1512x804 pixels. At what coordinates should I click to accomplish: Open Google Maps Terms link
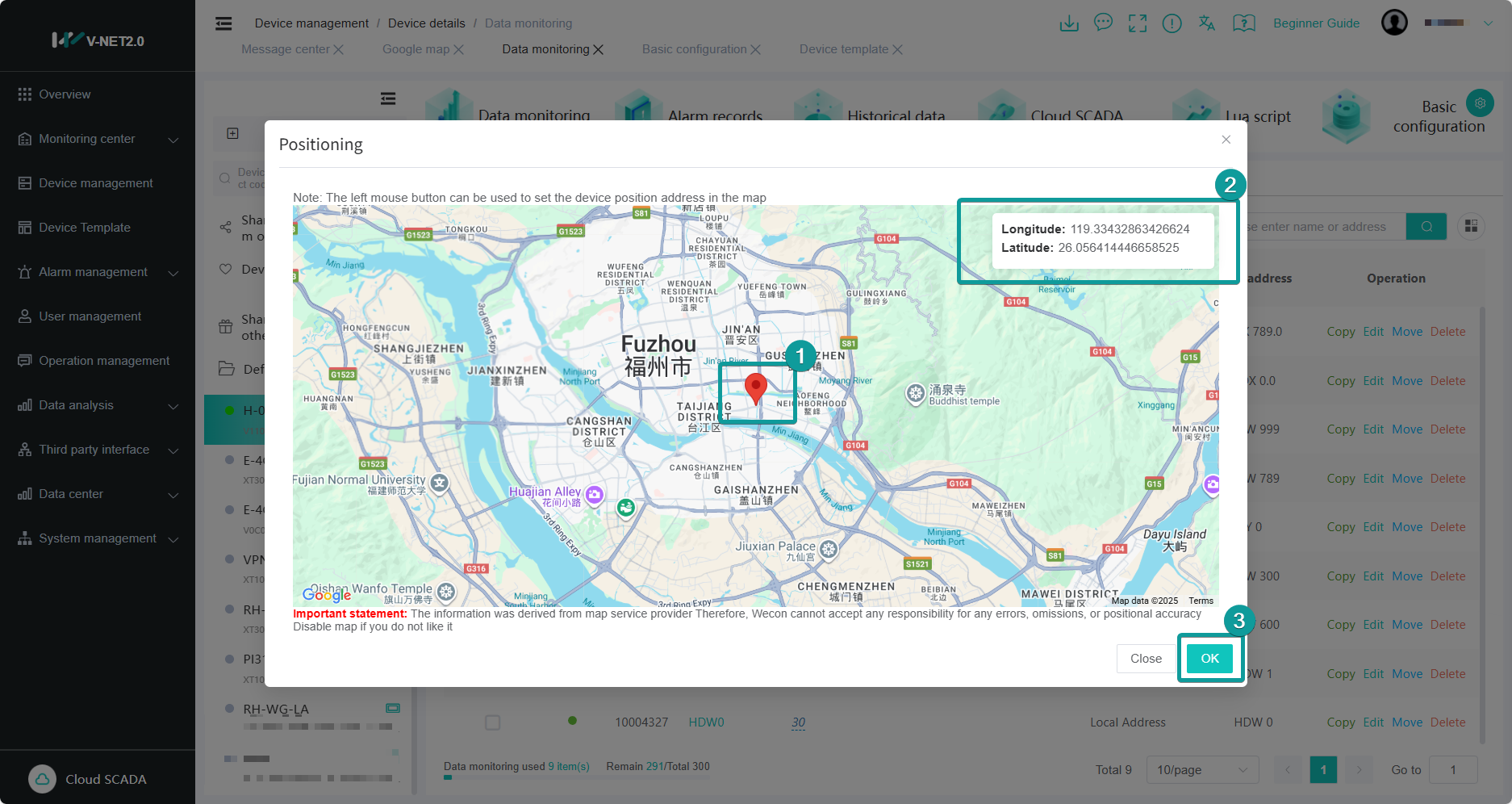pos(1201,601)
